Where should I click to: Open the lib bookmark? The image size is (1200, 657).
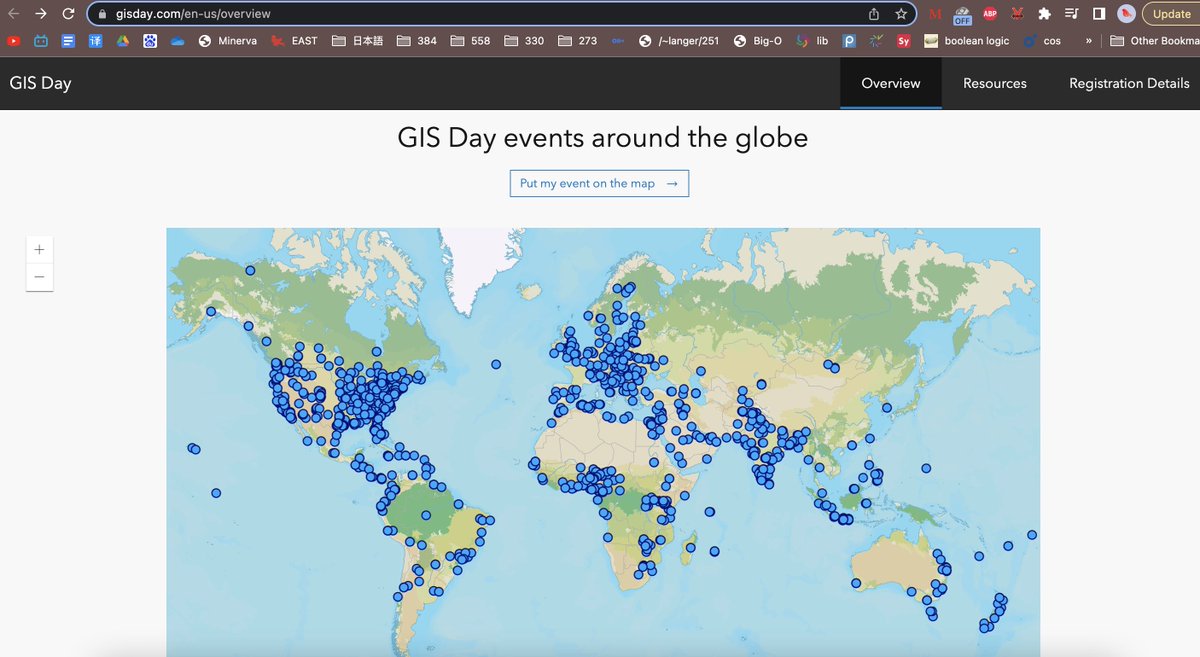811,41
